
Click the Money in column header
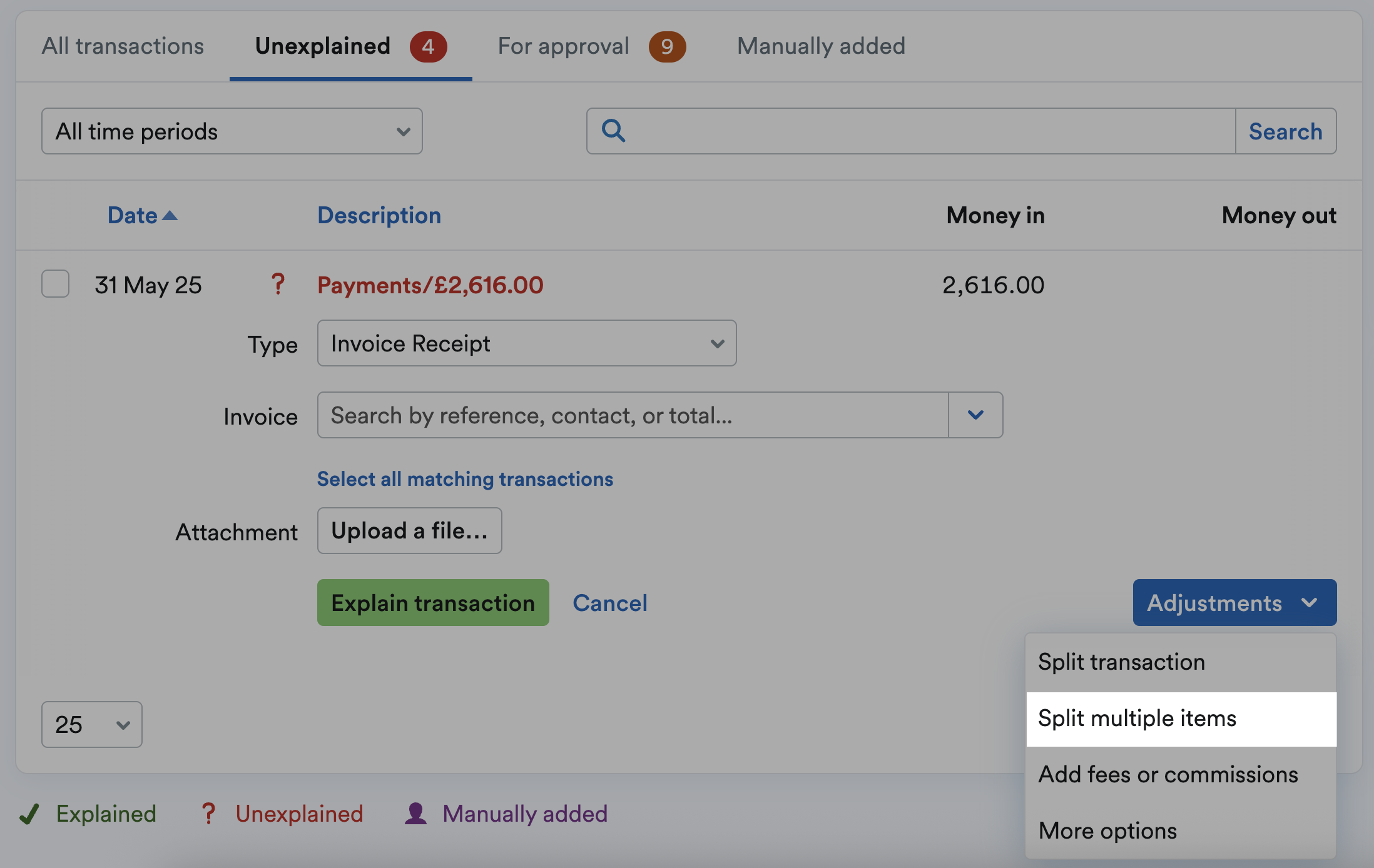tap(995, 216)
